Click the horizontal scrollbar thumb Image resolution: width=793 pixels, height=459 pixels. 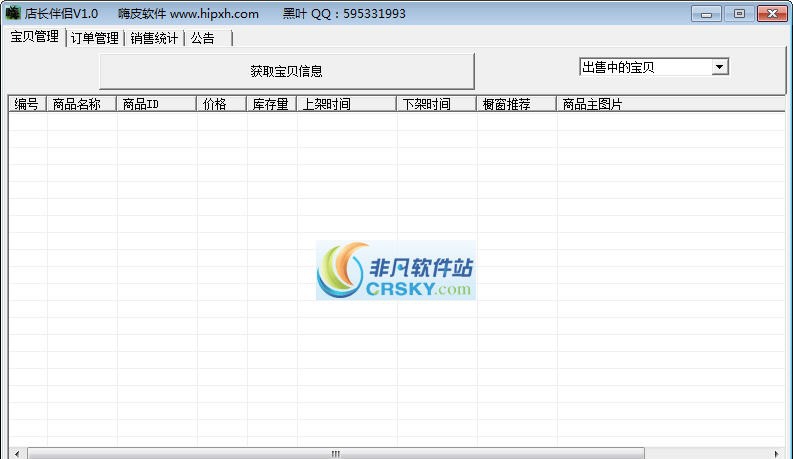pos(336,453)
